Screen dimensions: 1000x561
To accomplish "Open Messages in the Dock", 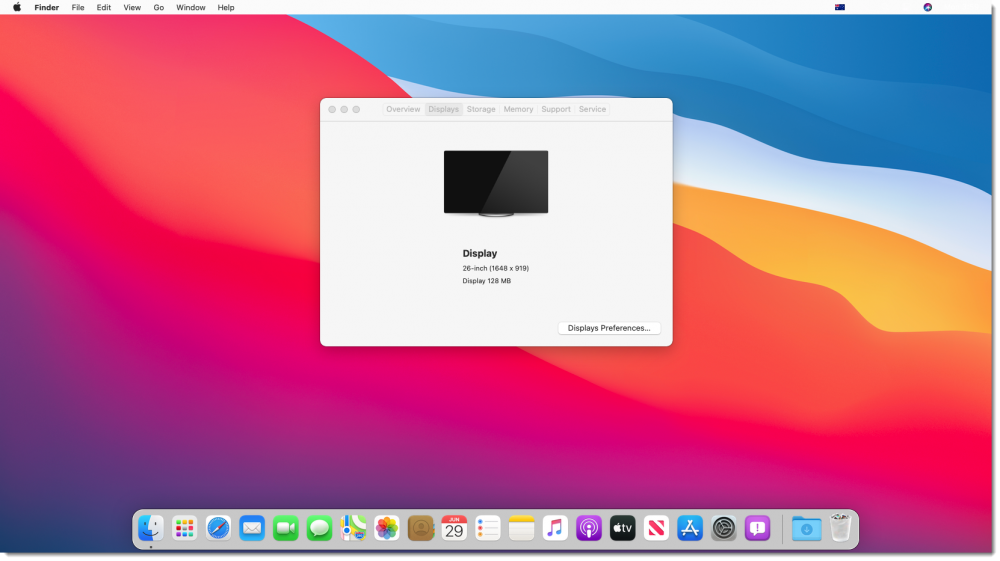I will click(x=320, y=528).
